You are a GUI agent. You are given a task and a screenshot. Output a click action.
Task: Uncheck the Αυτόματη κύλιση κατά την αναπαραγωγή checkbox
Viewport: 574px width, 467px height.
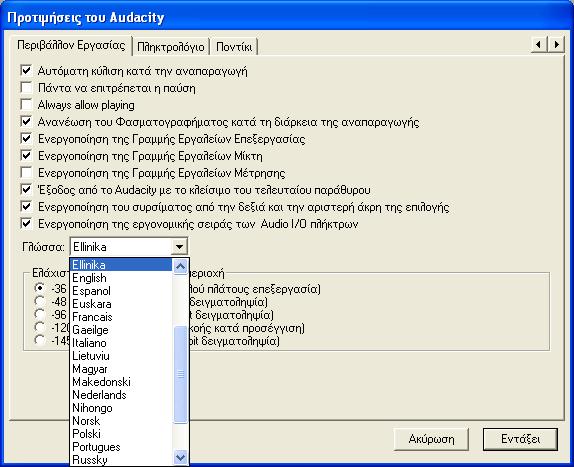click(x=26, y=70)
